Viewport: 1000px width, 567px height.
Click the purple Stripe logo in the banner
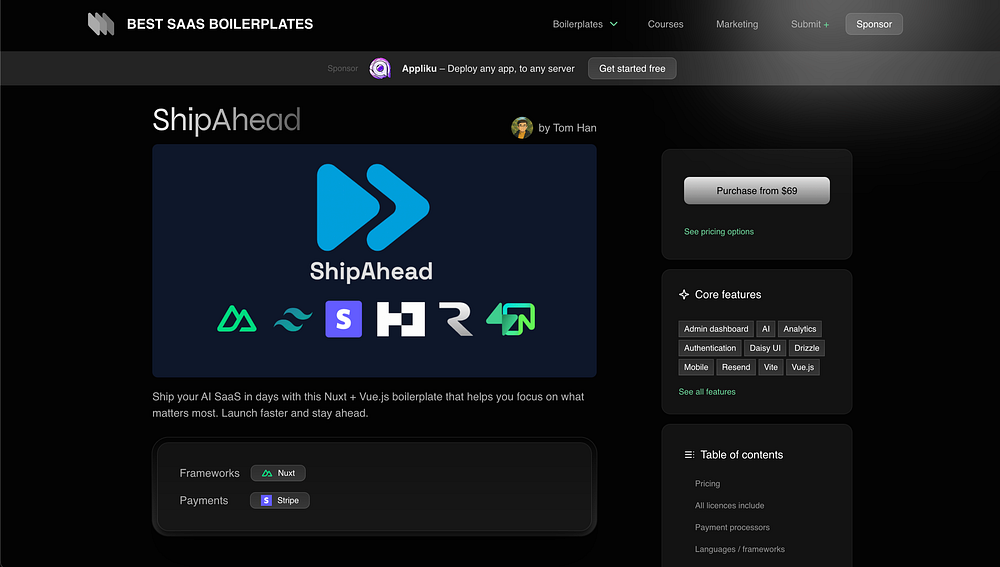[343, 319]
